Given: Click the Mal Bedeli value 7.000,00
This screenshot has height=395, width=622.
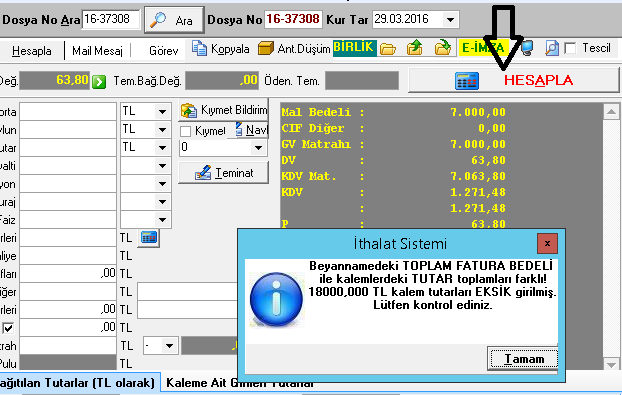Looking at the screenshot, I should pos(478,112).
